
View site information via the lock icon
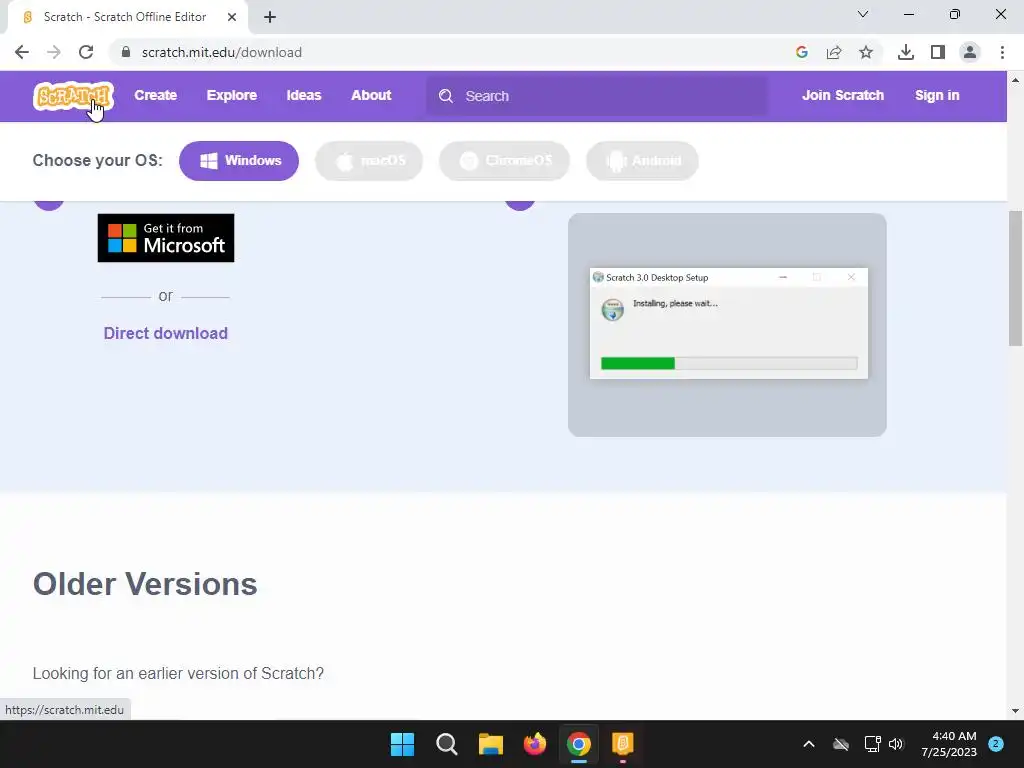(x=126, y=52)
